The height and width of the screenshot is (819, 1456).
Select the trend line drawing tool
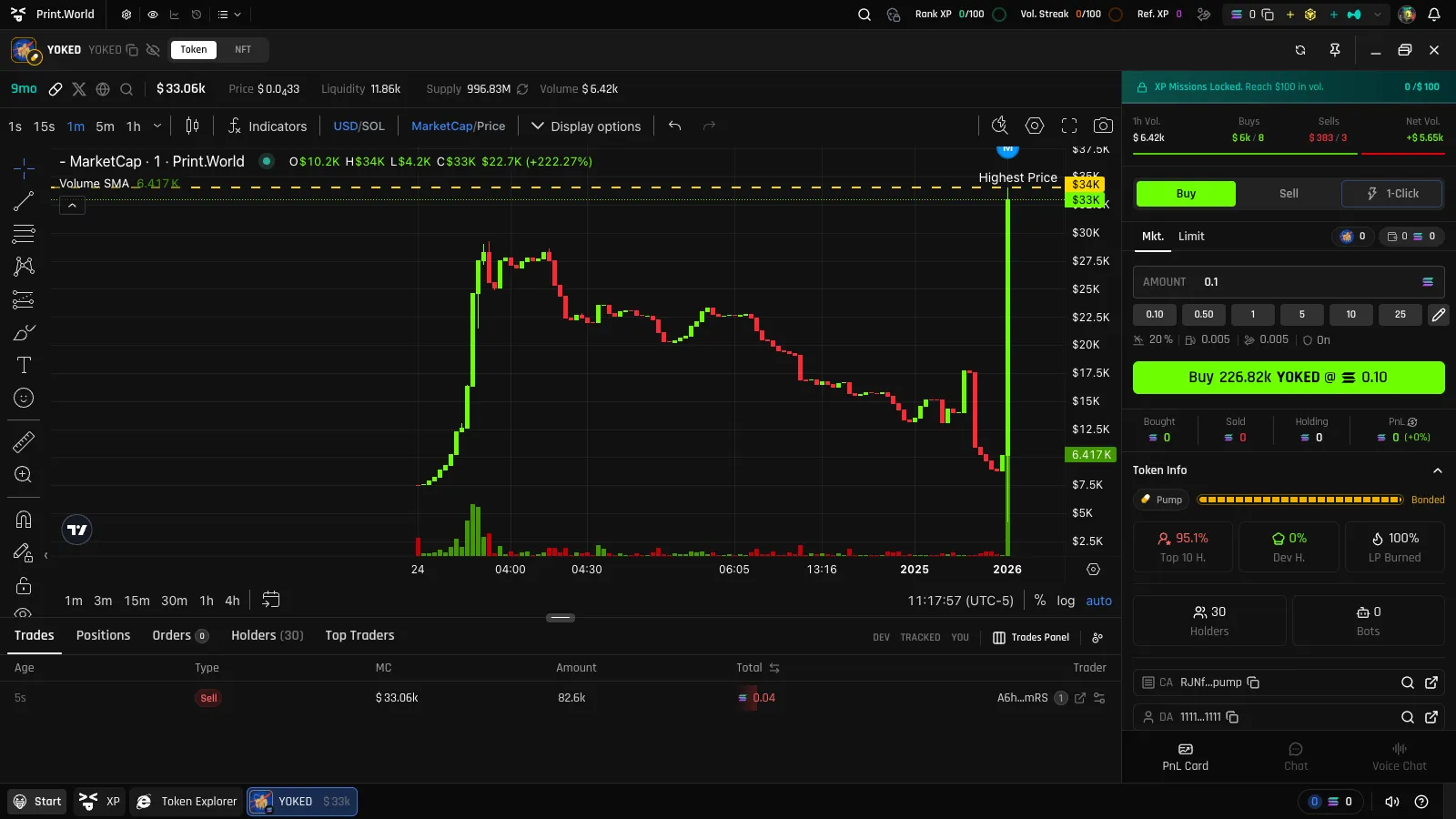[x=24, y=201]
